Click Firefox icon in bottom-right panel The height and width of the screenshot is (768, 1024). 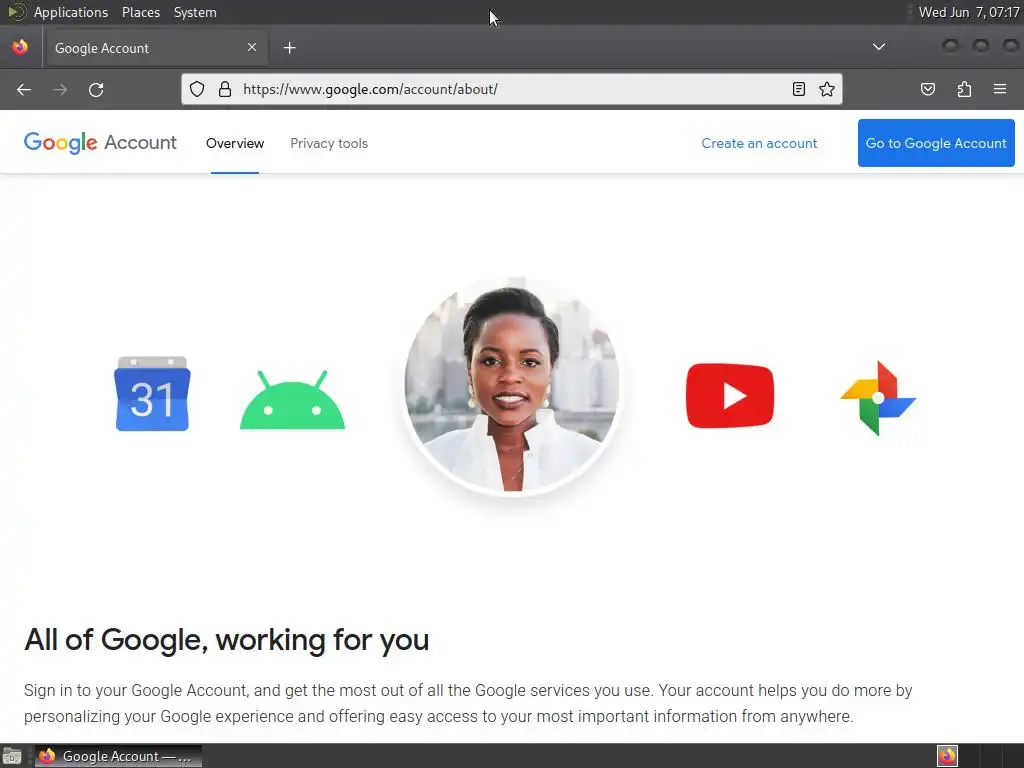(947, 756)
